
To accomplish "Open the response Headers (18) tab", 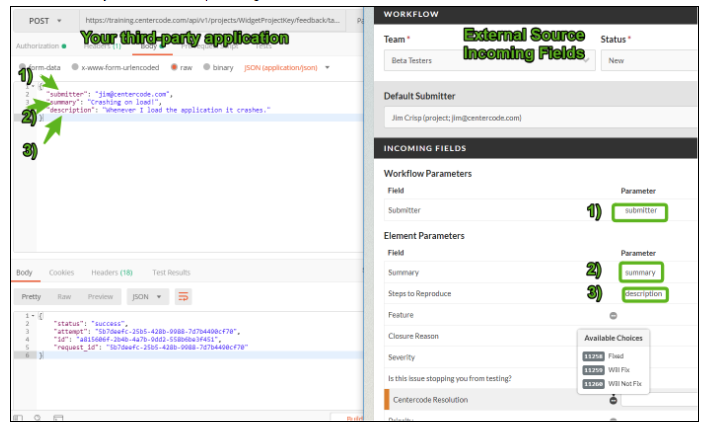I will [112, 272].
